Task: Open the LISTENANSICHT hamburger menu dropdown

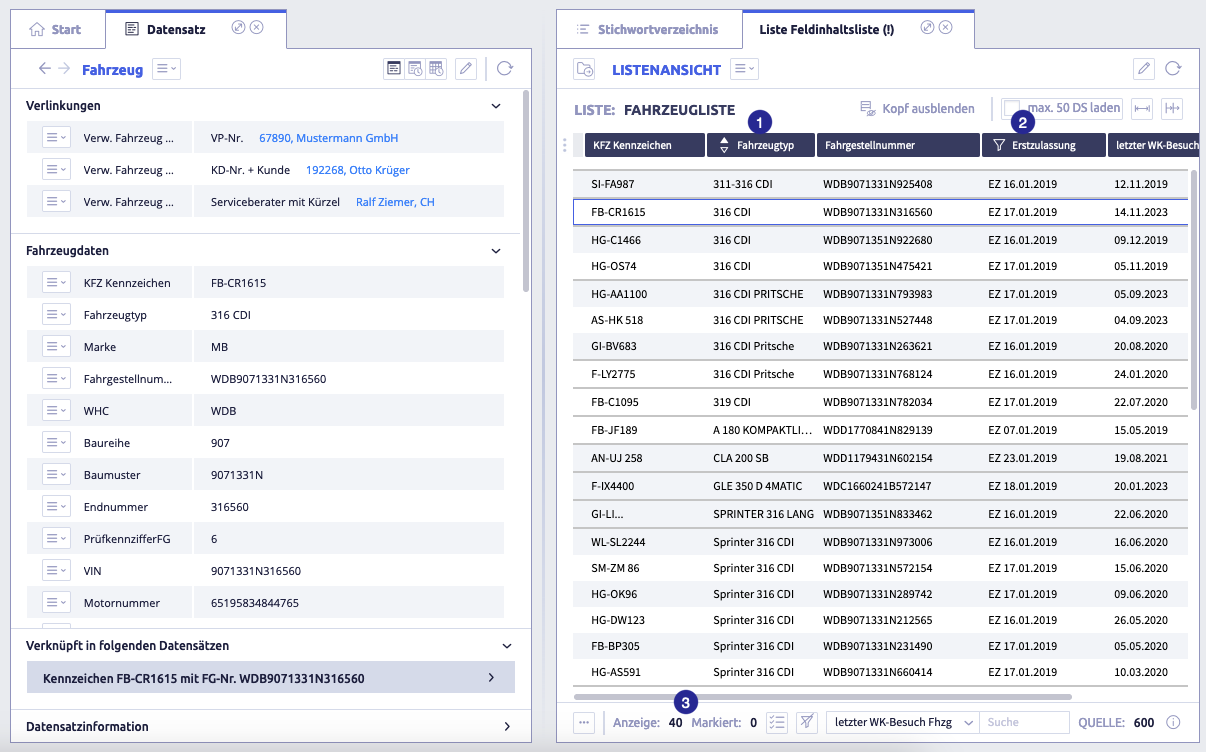Action: pyautogui.click(x=744, y=69)
